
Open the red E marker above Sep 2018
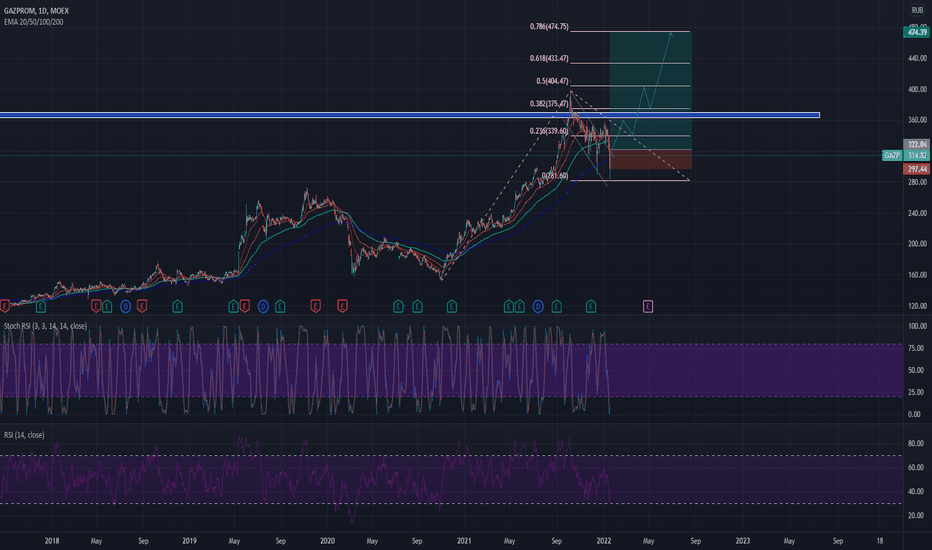tap(141, 306)
